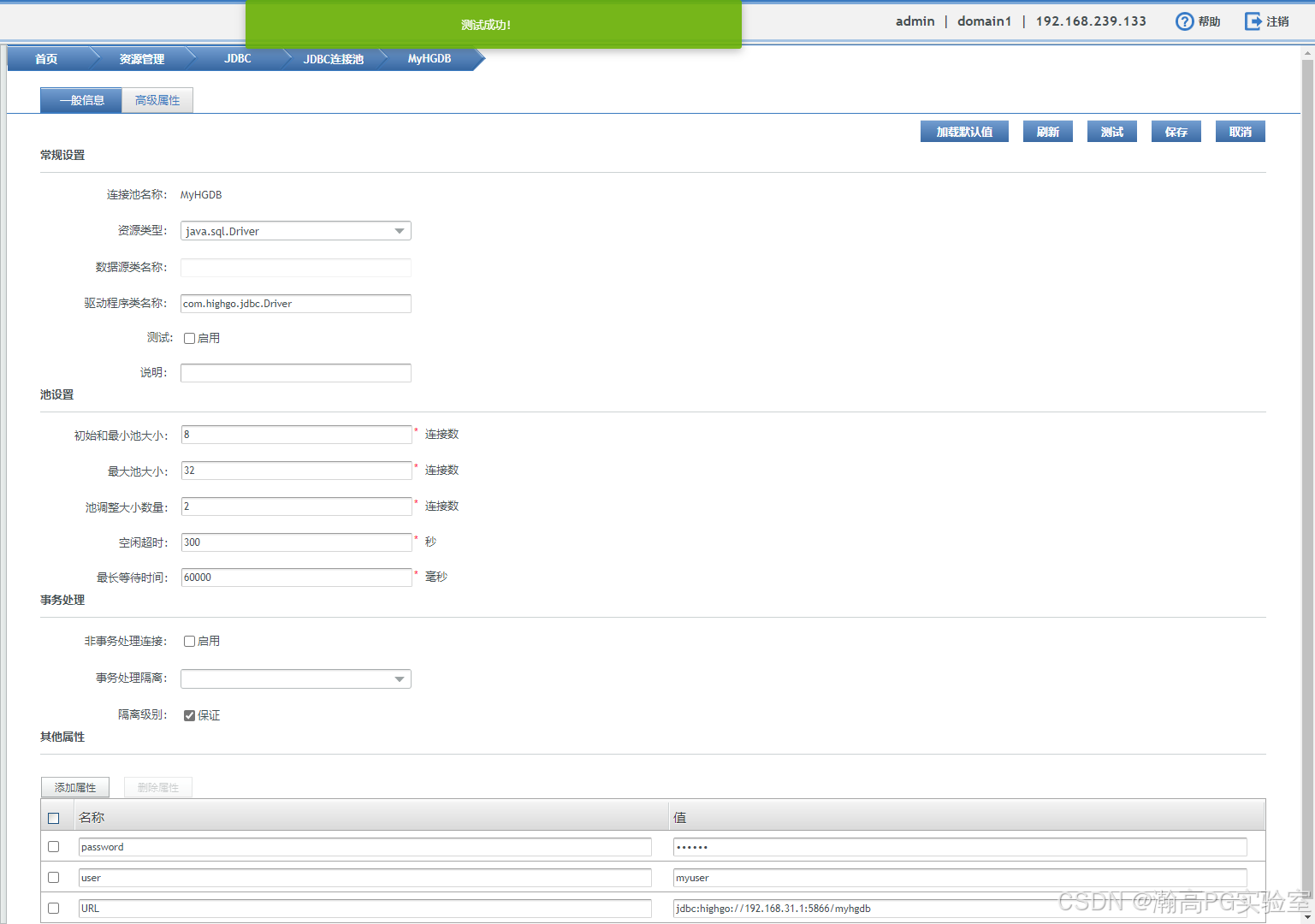
Task: Switch to the 一般信息 tab
Action: 81,100
